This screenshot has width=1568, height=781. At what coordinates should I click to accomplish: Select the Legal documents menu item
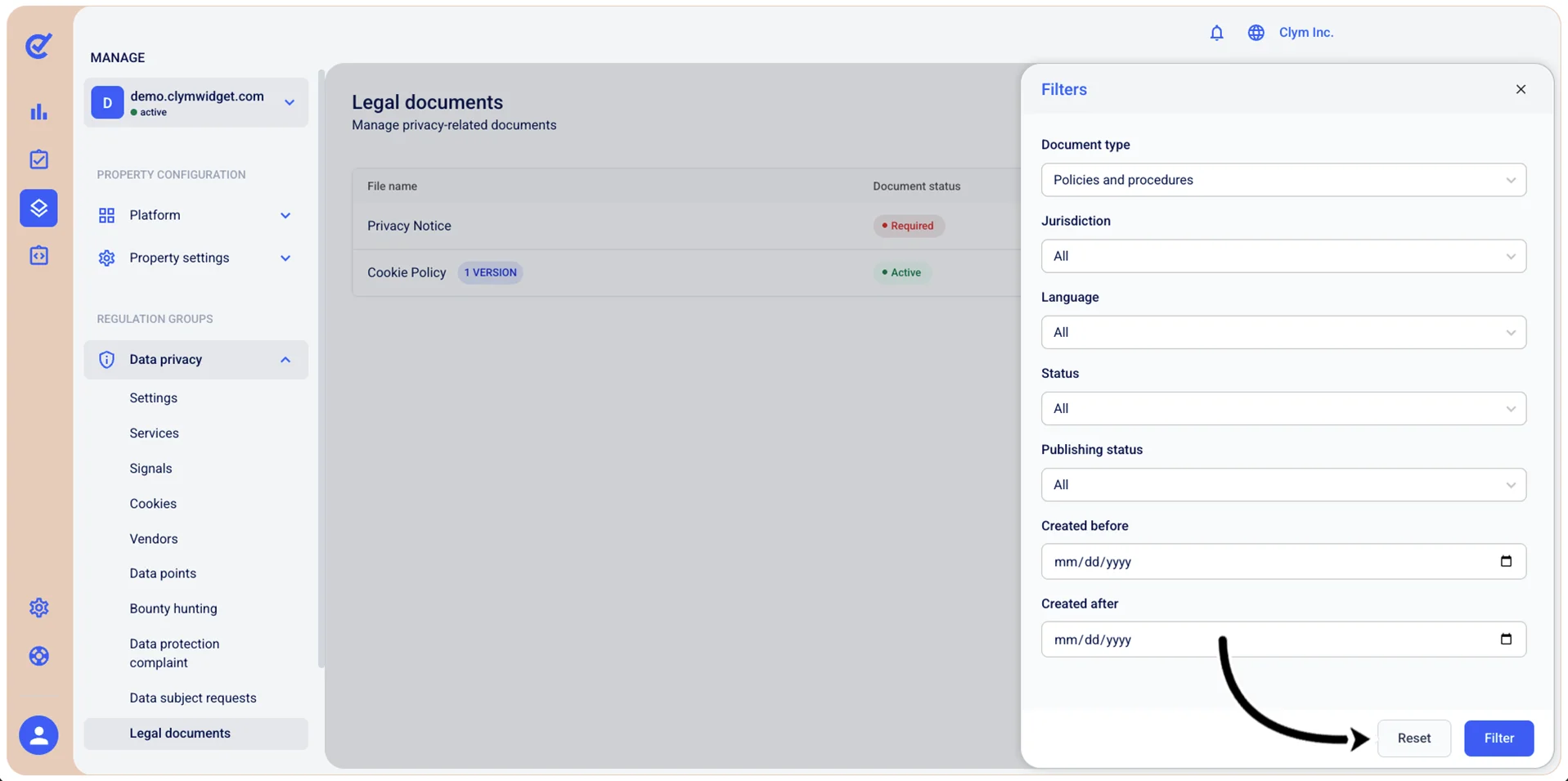(x=195, y=733)
